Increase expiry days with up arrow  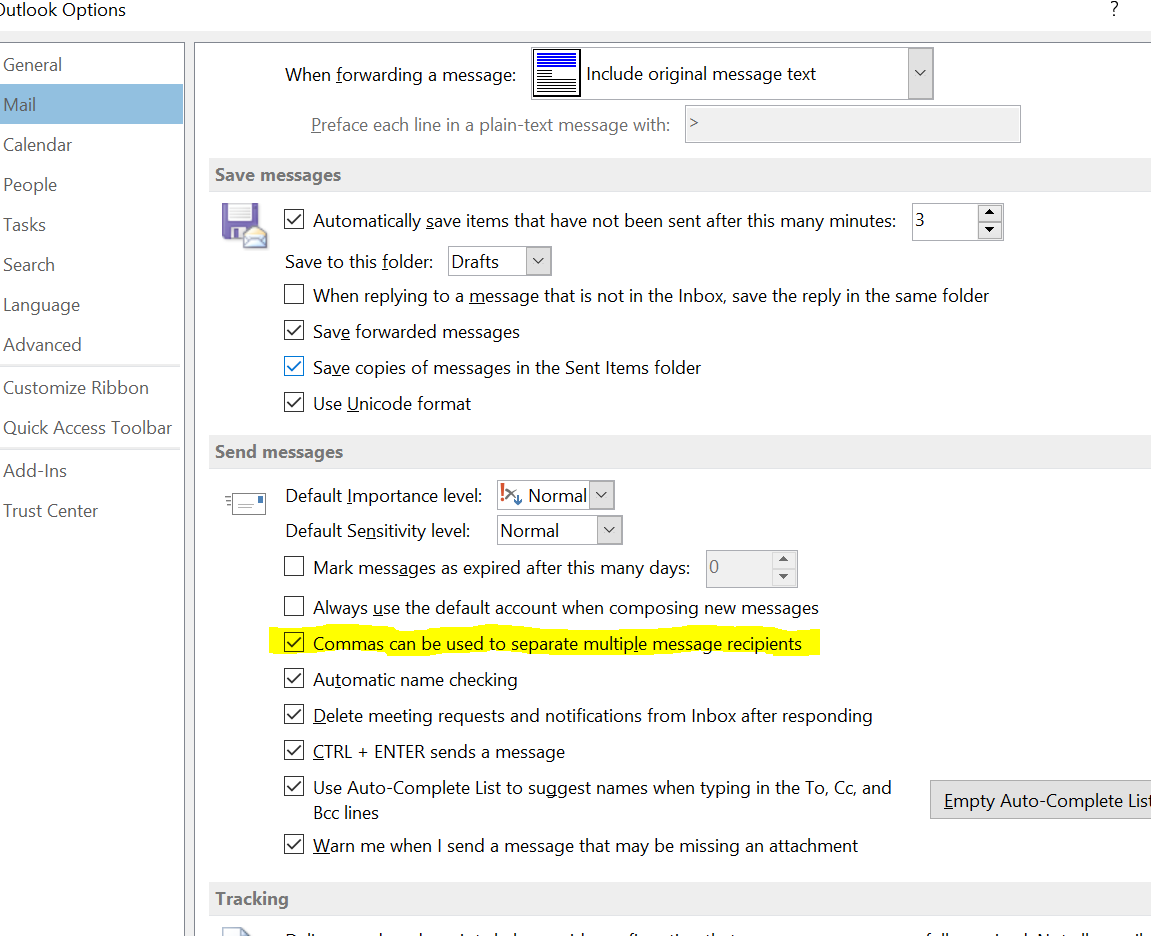(x=784, y=559)
